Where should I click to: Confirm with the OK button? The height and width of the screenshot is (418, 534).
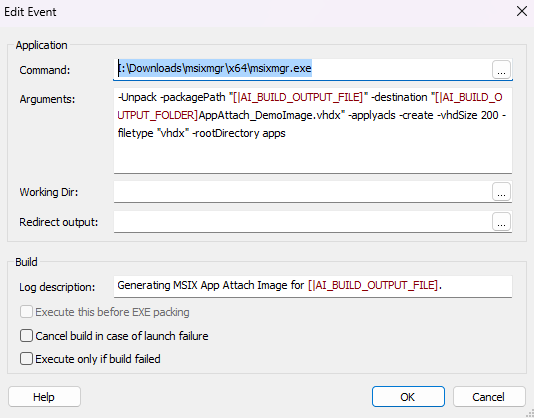[x=408, y=397]
